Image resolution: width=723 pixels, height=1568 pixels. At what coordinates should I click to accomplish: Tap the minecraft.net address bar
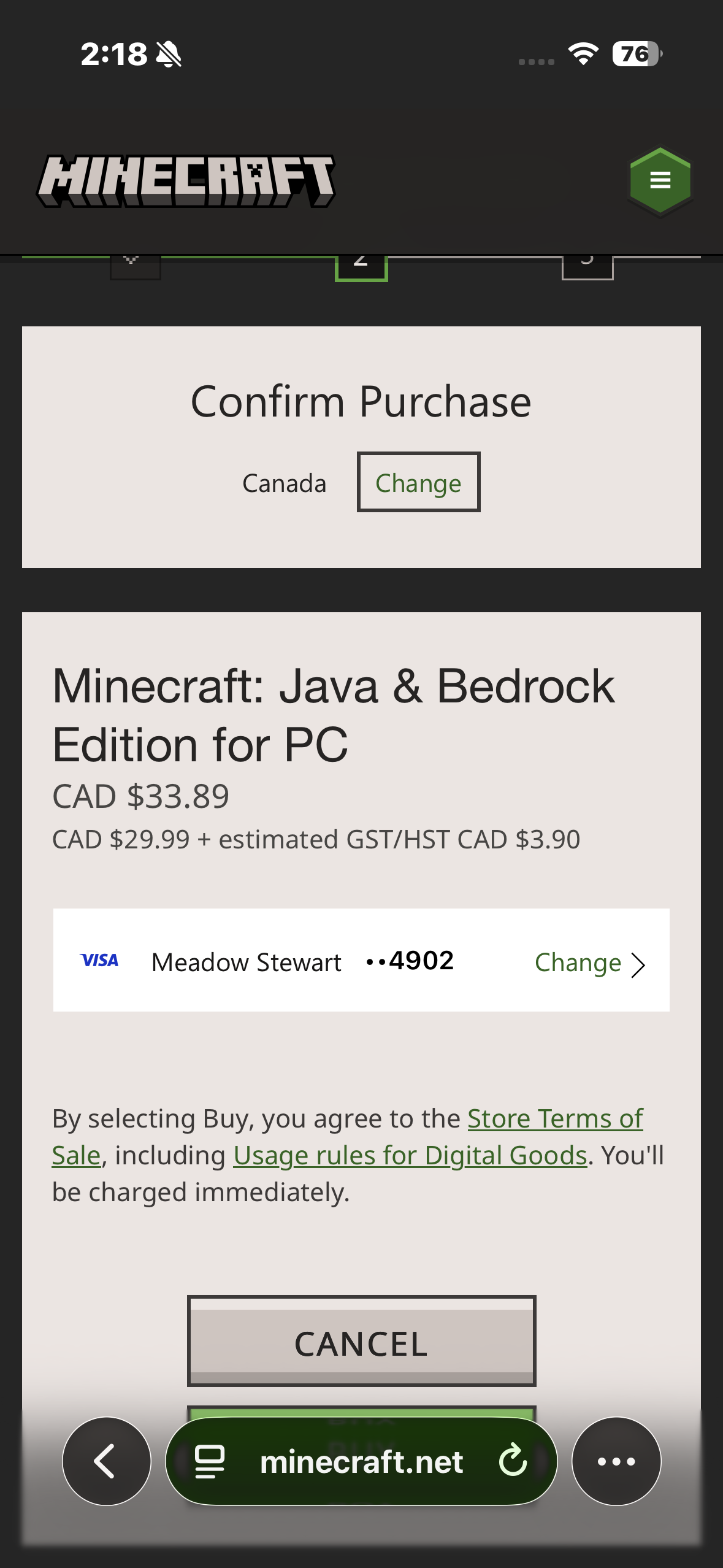point(361,1461)
